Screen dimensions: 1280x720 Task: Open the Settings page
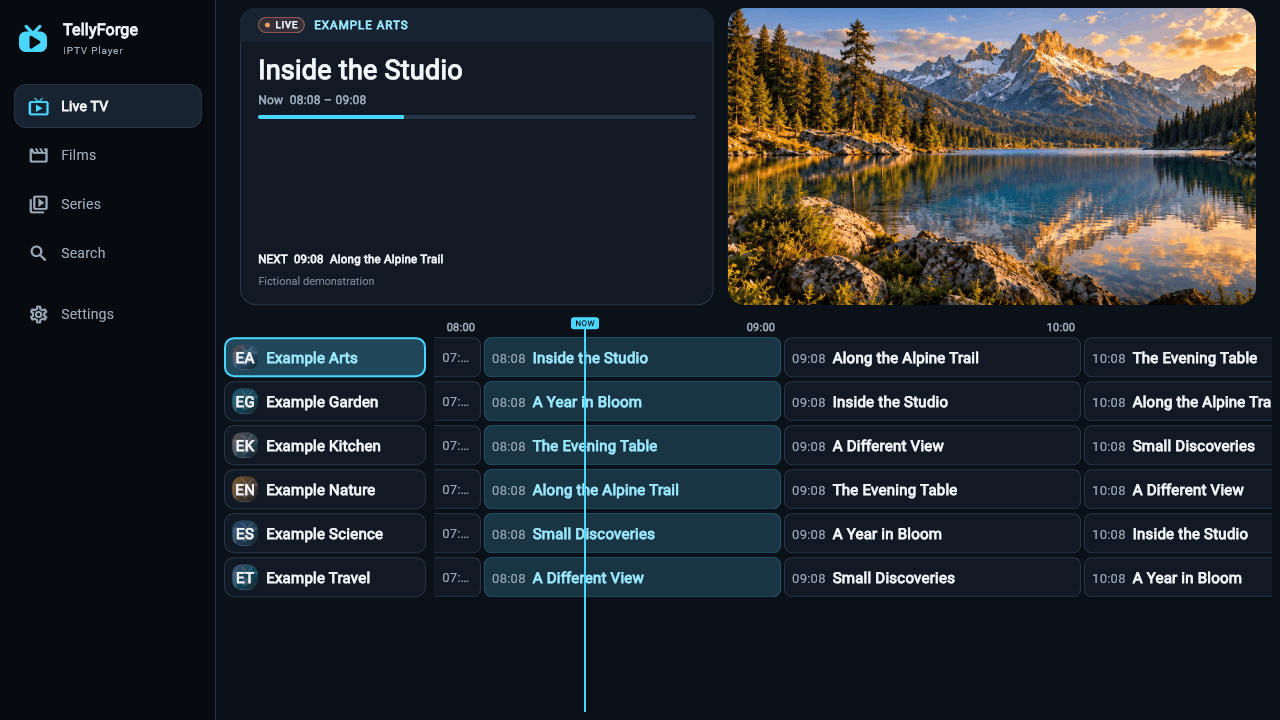coord(108,314)
